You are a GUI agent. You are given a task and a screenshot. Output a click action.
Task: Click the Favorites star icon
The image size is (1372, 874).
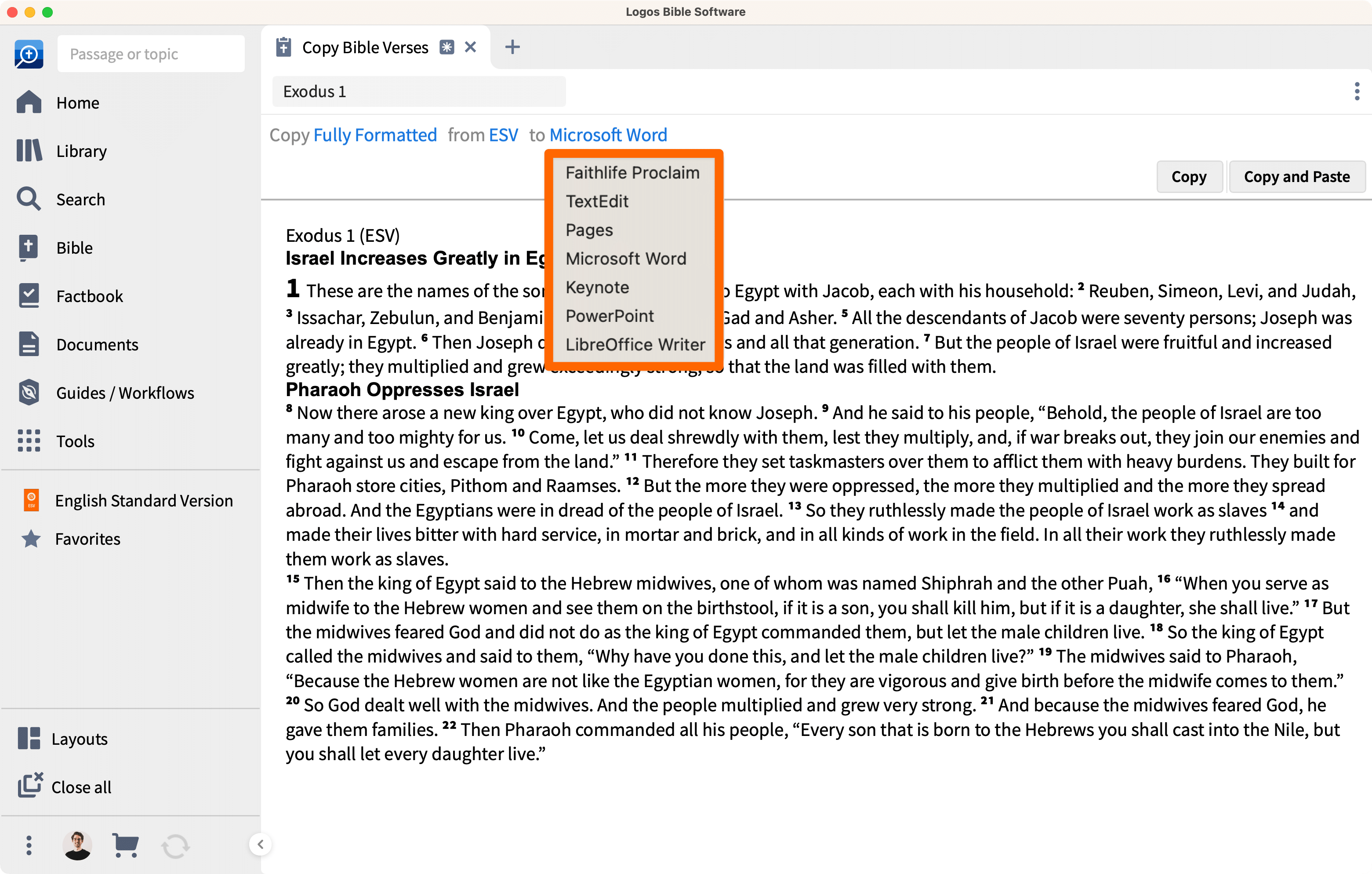click(x=31, y=538)
